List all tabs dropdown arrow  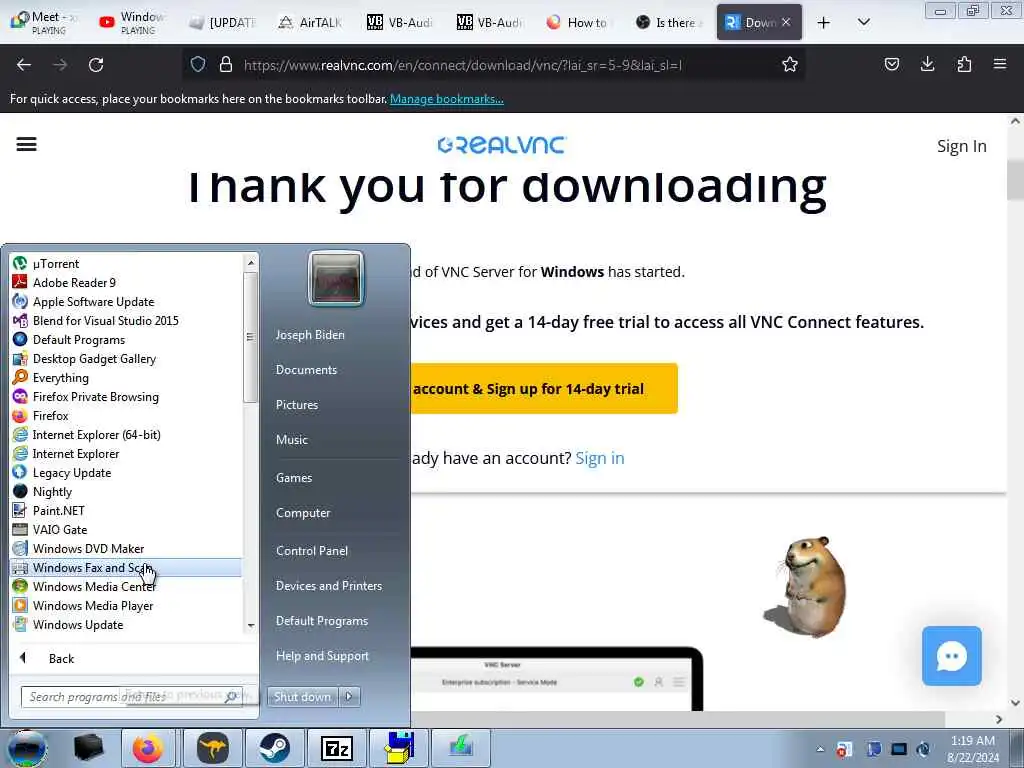click(x=863, y=22)
